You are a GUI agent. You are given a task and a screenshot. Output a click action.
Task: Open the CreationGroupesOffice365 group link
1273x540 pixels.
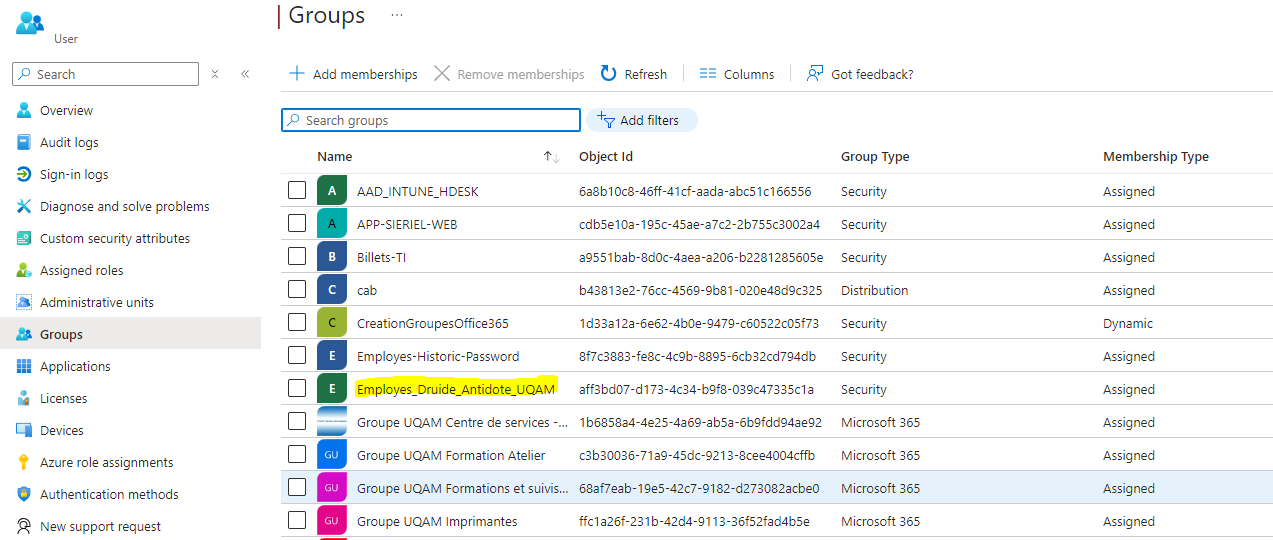432,324
